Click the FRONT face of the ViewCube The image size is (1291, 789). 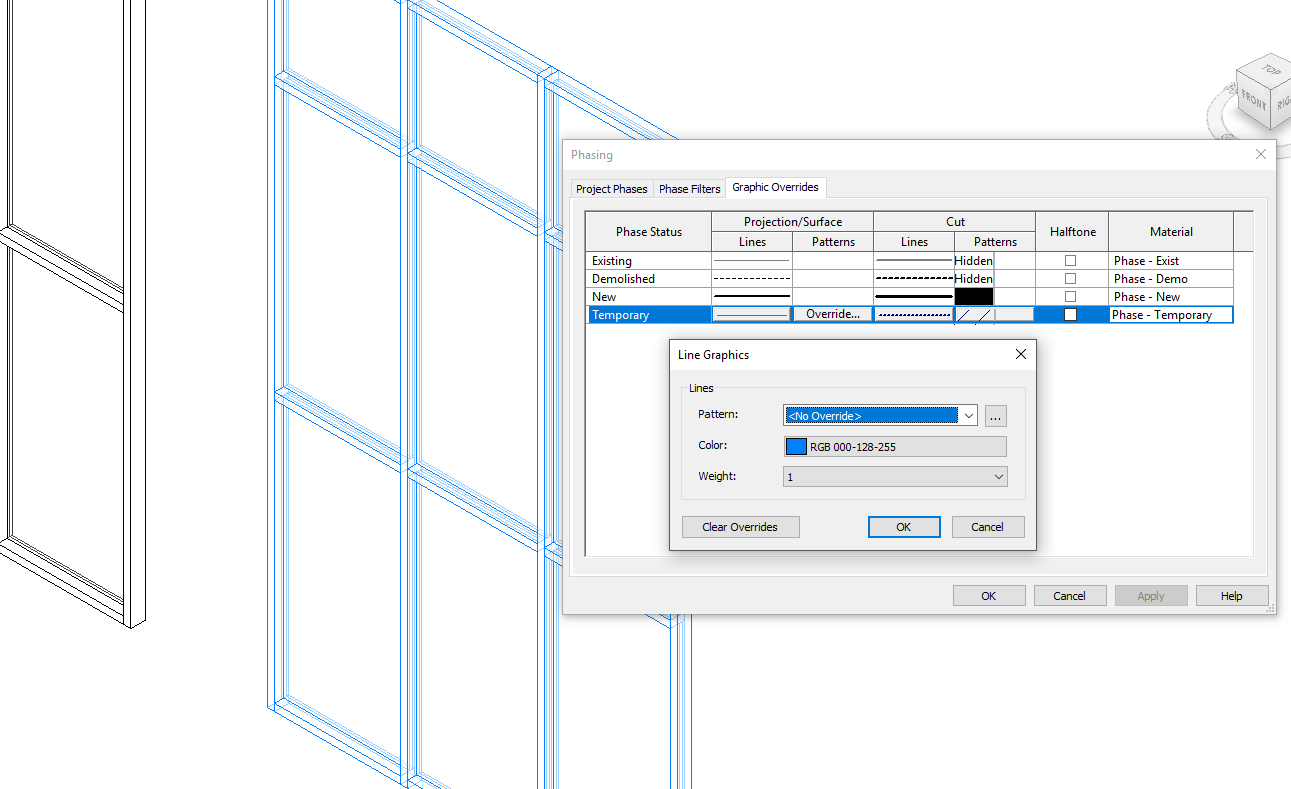point(1253,100)
